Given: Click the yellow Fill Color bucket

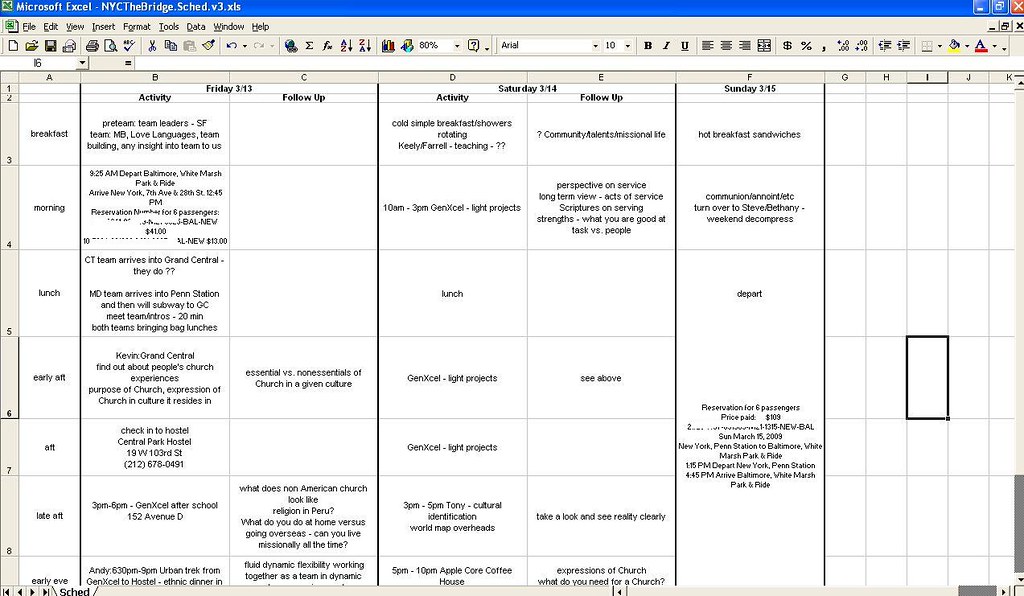Looking at the screenshot, I should click(x=954, y=46).
